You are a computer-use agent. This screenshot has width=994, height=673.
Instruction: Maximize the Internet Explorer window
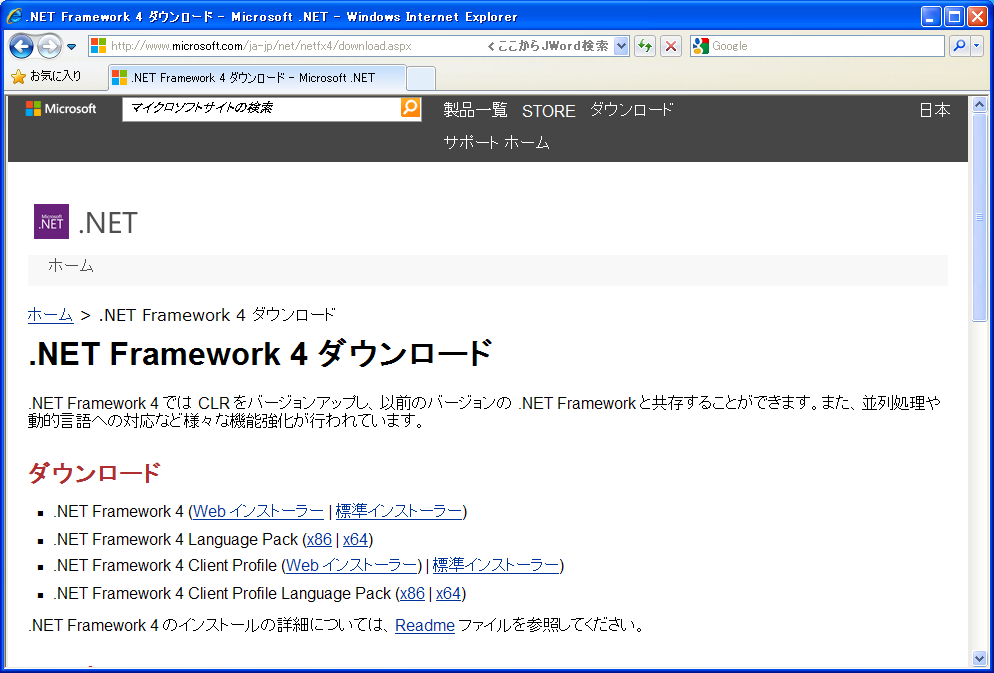pyautogui.click(x=954, y=17)
